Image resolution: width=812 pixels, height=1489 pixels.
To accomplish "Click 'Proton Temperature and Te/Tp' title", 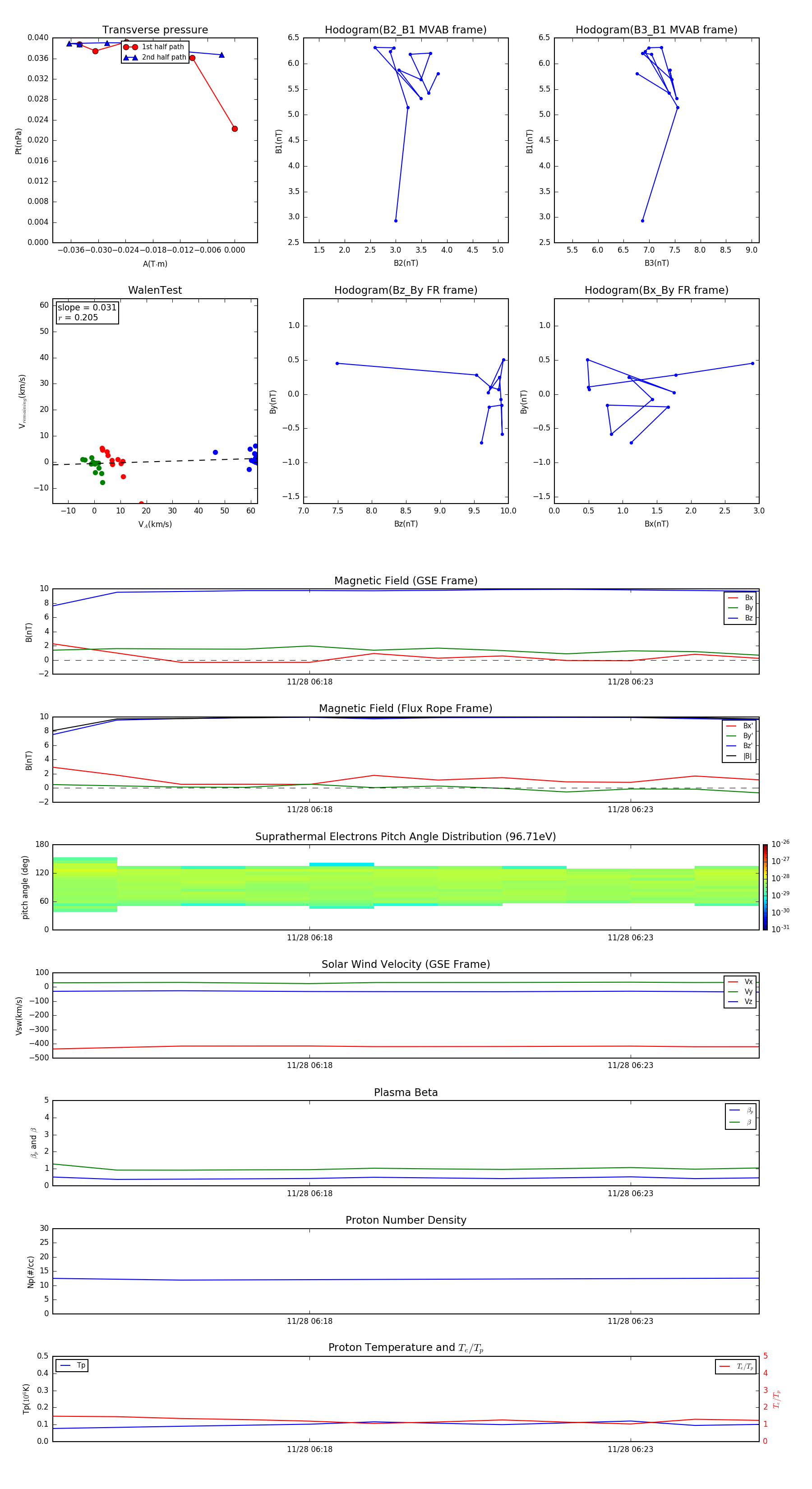I will tap(406, 1348).
